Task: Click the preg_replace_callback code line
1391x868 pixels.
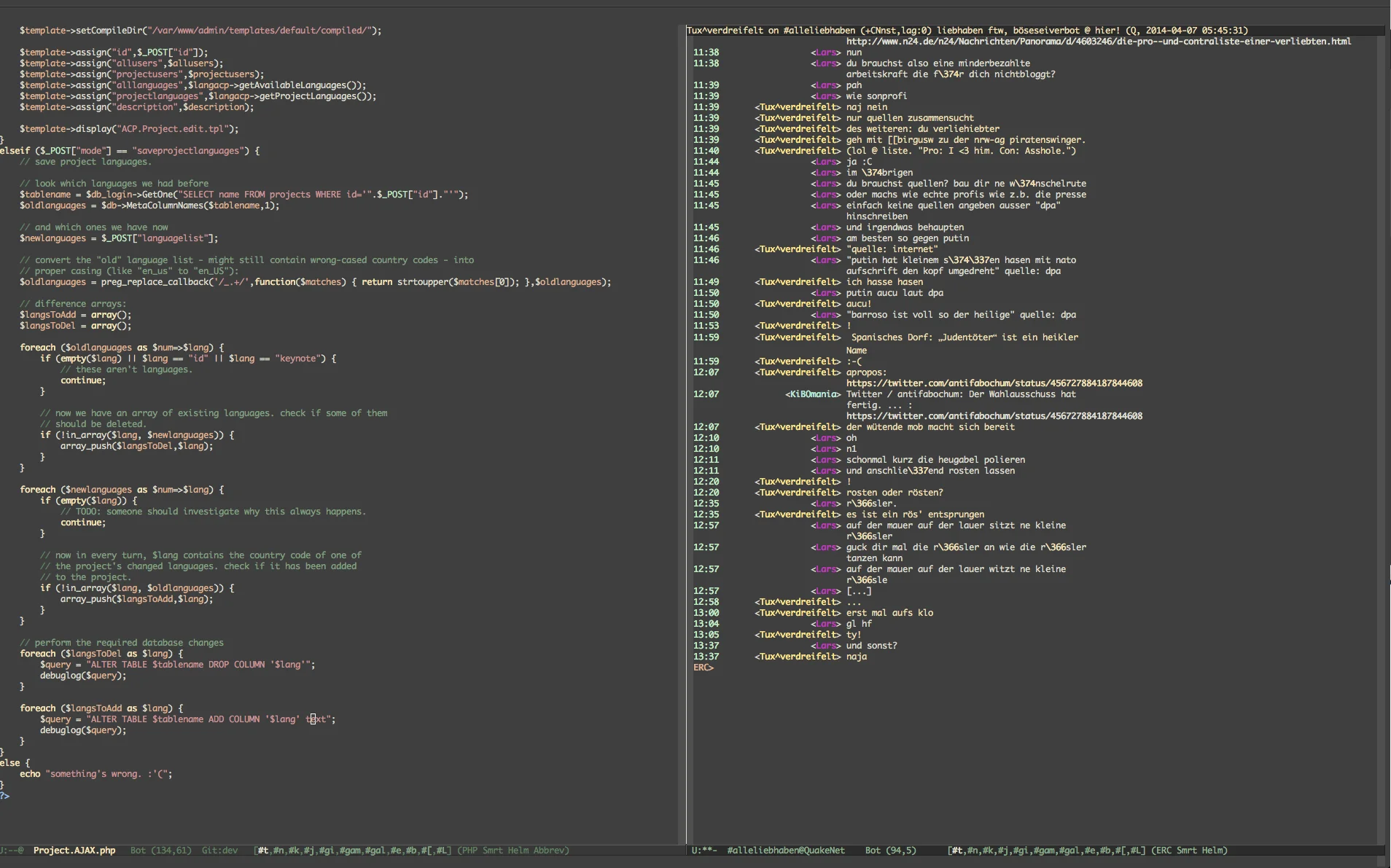Action: (x=315, y=282)
